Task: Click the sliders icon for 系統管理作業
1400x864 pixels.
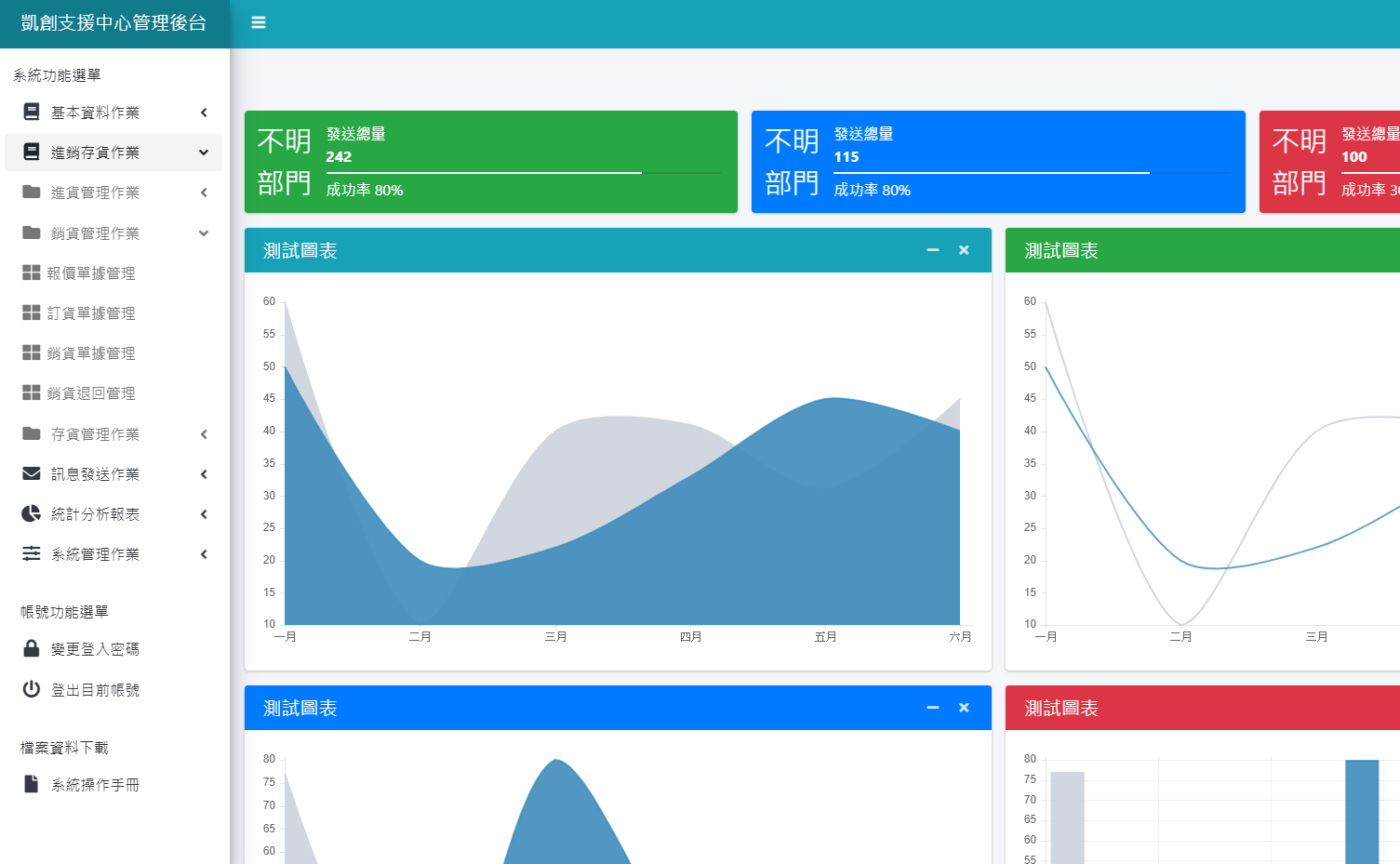Action: click(32, 554)
